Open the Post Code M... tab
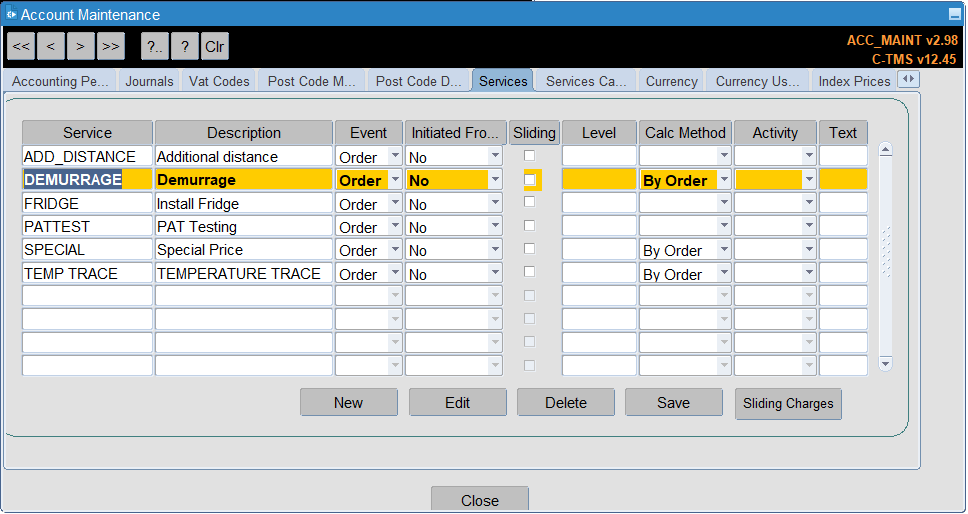Viewport: 968px width, 514px height. pyautogui.click(x=312, y=81)
